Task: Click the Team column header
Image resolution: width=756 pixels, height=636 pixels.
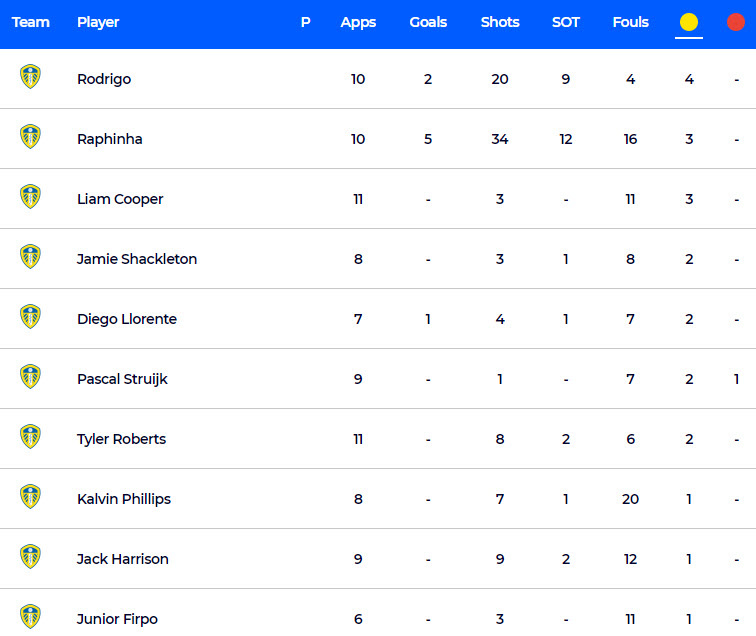Action: point(30,22)
